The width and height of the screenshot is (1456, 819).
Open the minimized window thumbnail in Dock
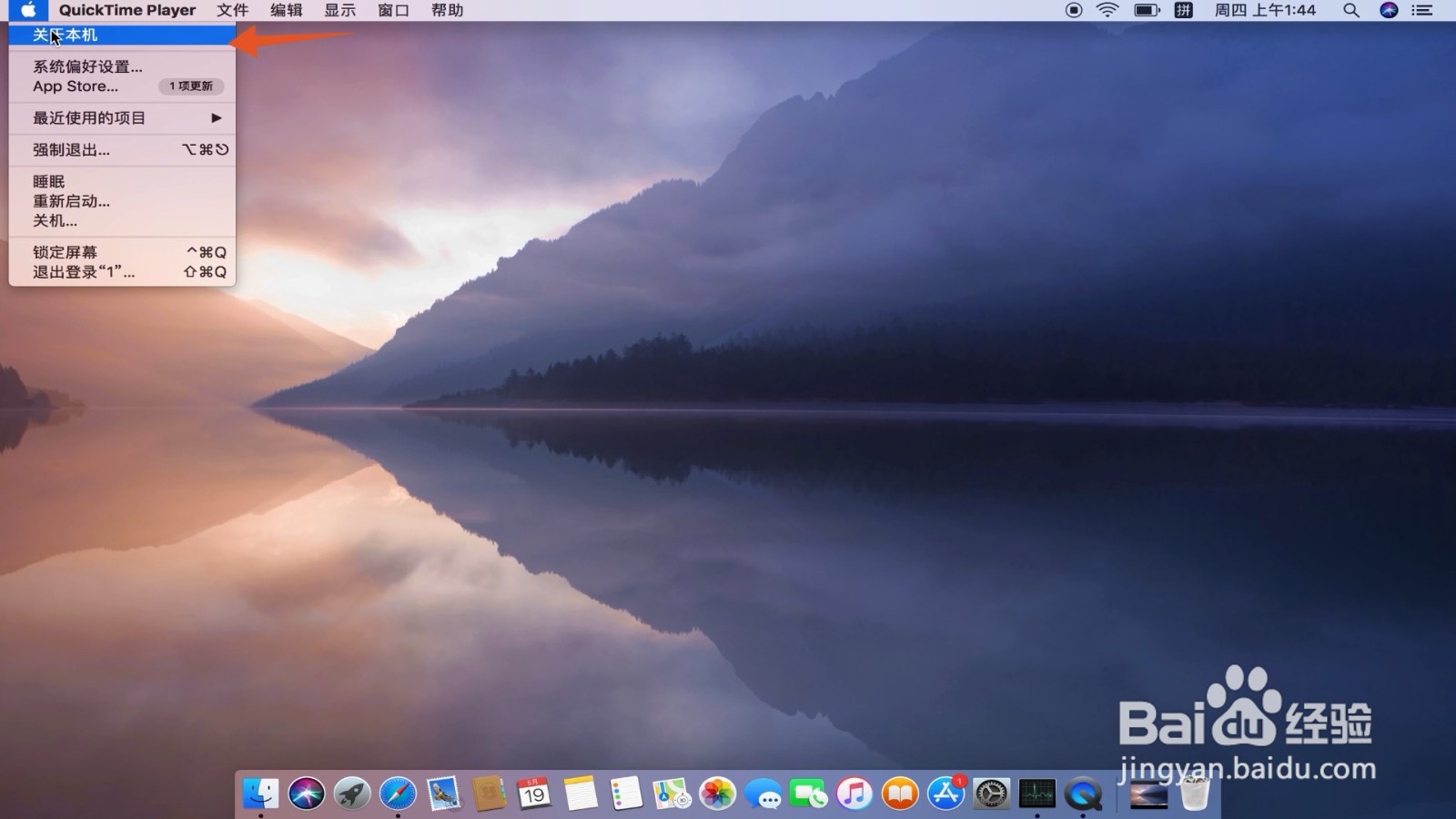coord(1148,794)
